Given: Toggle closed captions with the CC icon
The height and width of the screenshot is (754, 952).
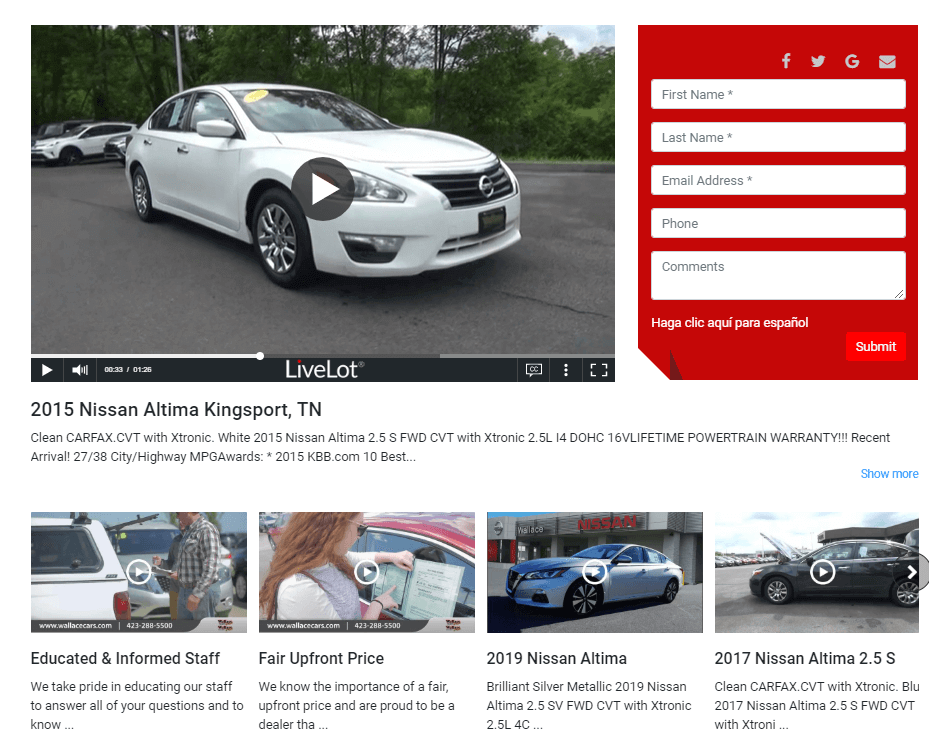Looking at the screenshot, I should click(x=534, y=370).
